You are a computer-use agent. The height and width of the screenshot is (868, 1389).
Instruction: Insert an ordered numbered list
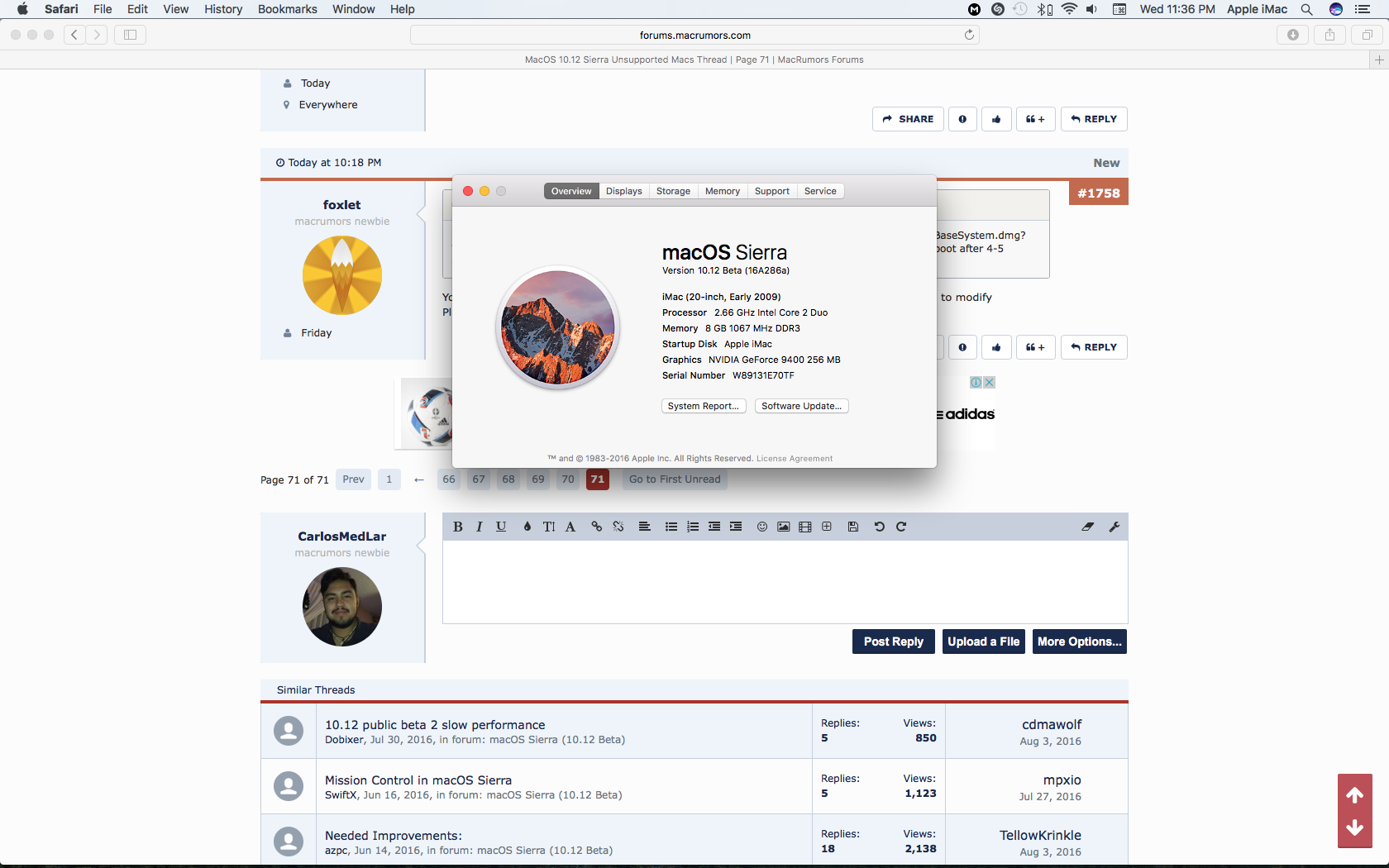(x=693, y=527)
